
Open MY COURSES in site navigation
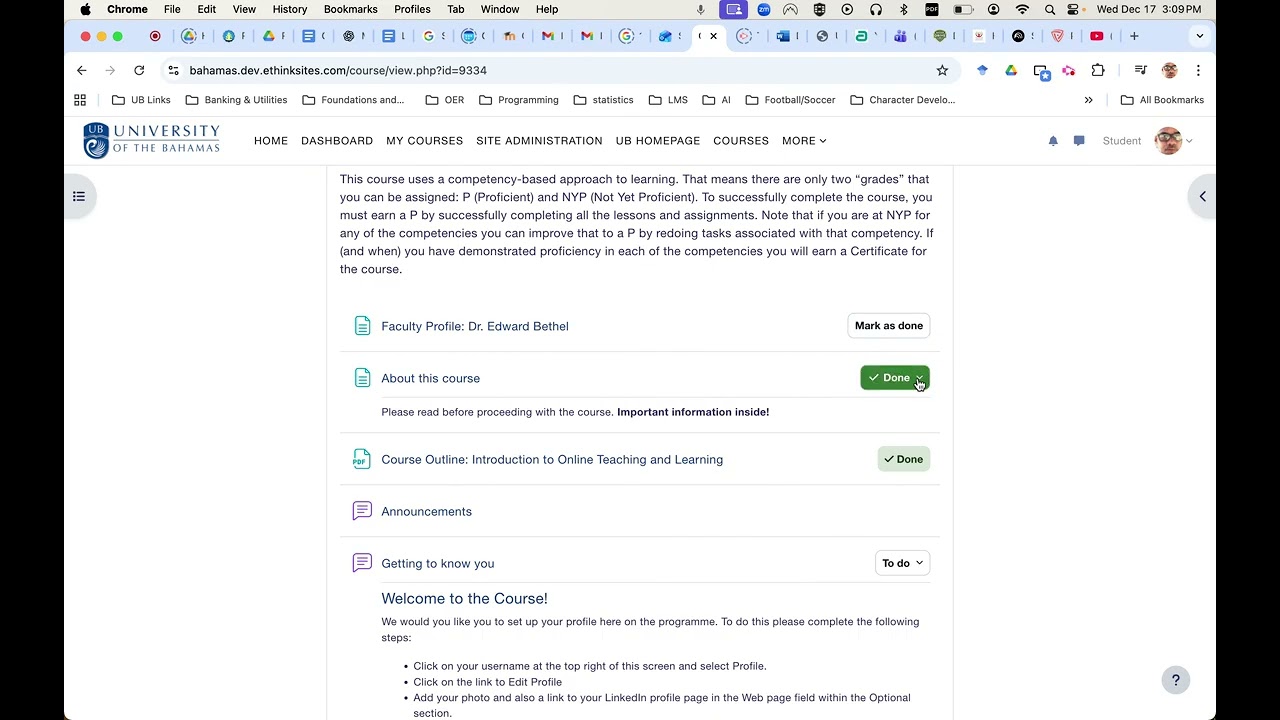point(425,141)
